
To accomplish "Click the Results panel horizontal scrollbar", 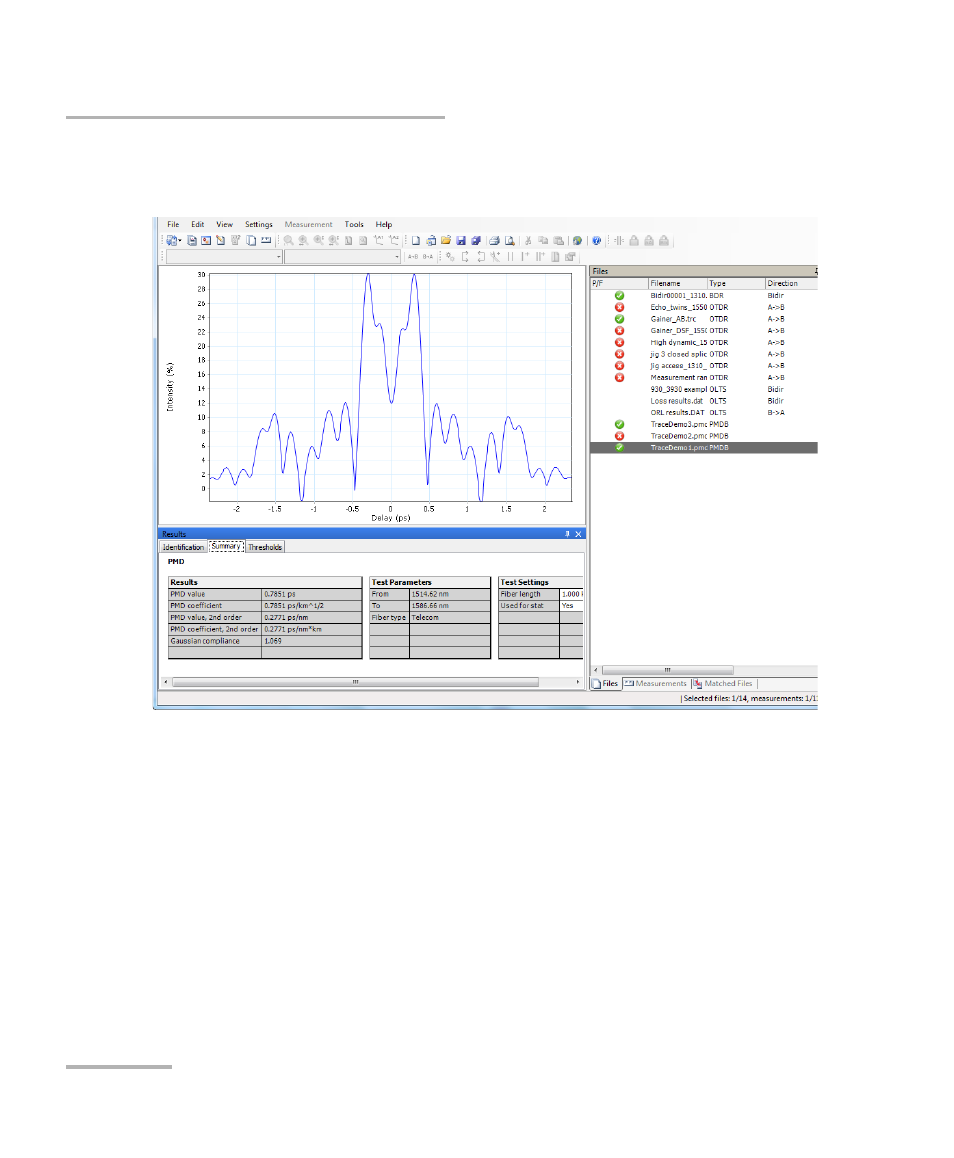I will pyautogui.click(x=355, y=682).
